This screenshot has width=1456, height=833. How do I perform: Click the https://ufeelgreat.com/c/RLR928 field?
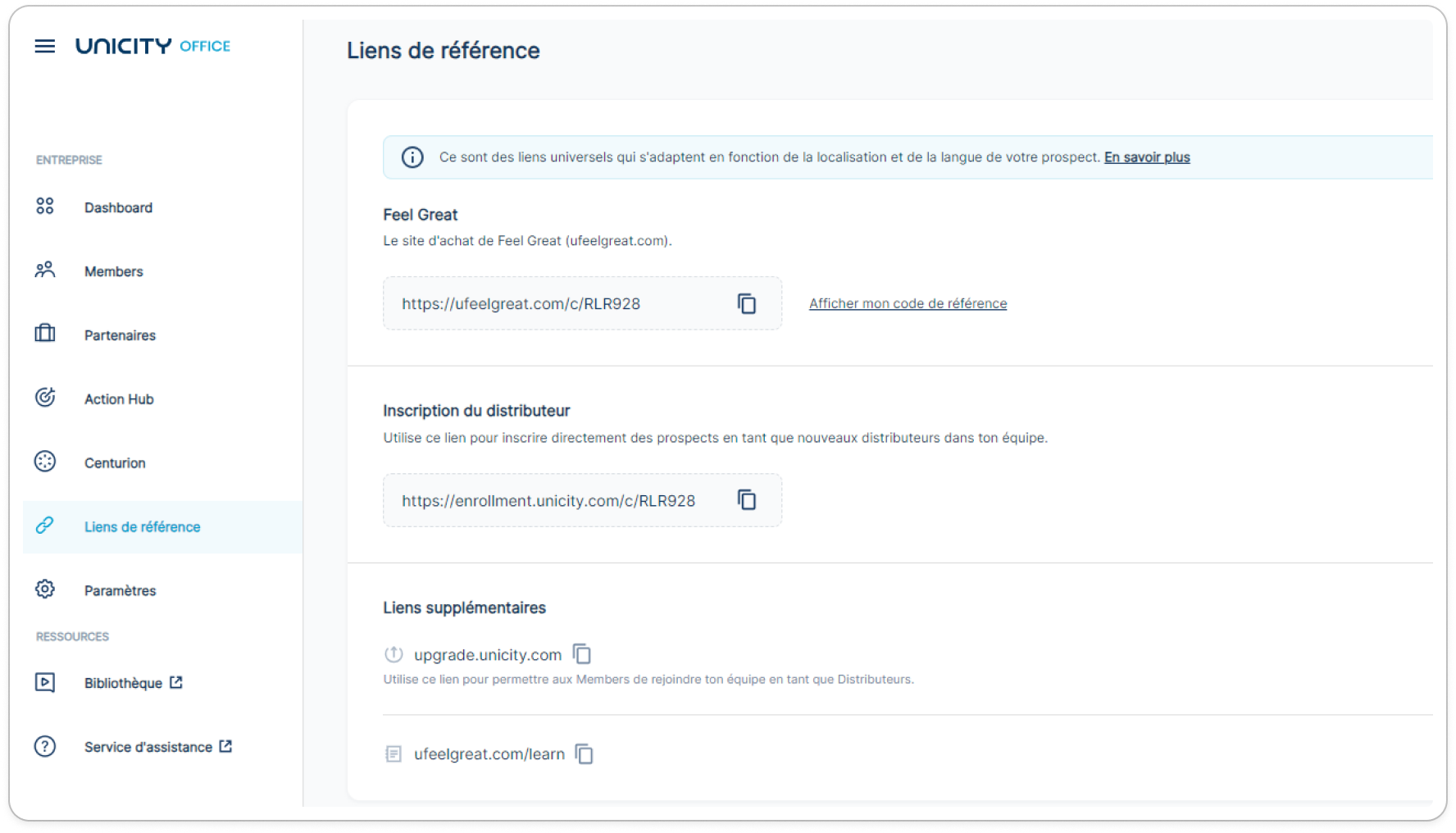point(582,303)
